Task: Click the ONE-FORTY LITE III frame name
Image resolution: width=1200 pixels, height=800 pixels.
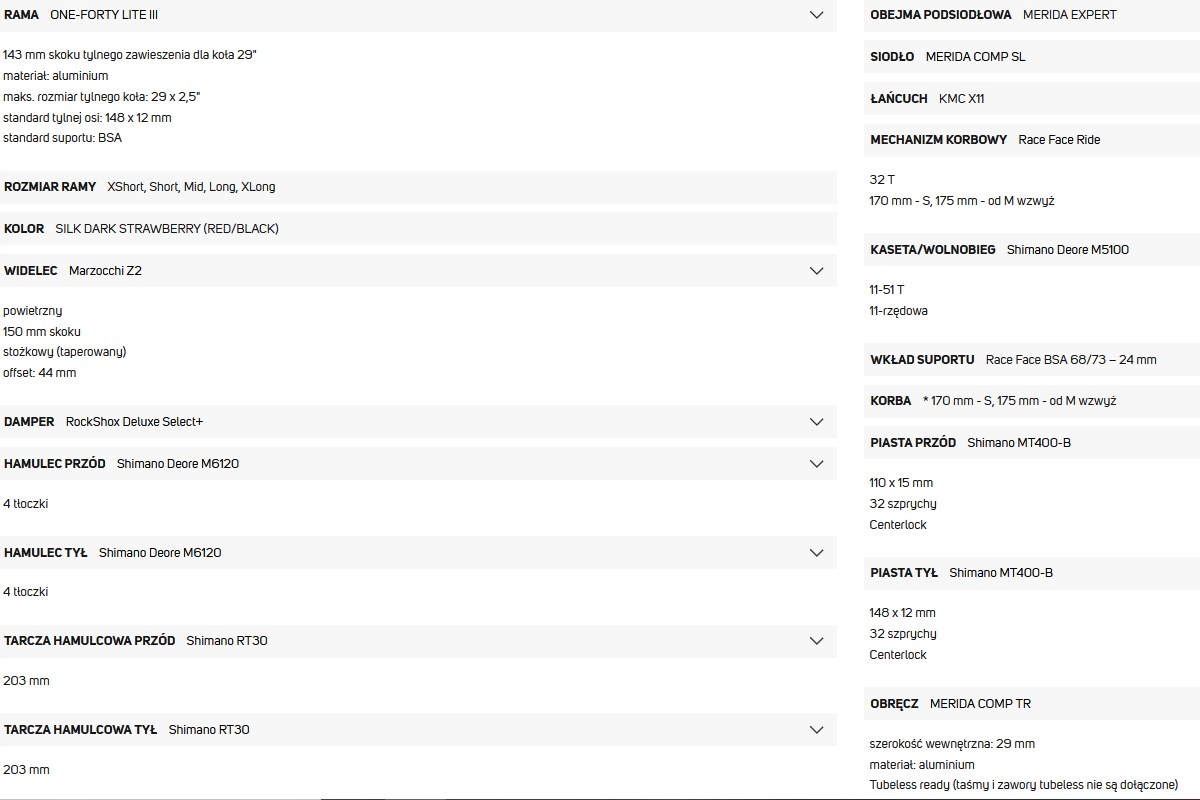Action: [x=104, y=15]
